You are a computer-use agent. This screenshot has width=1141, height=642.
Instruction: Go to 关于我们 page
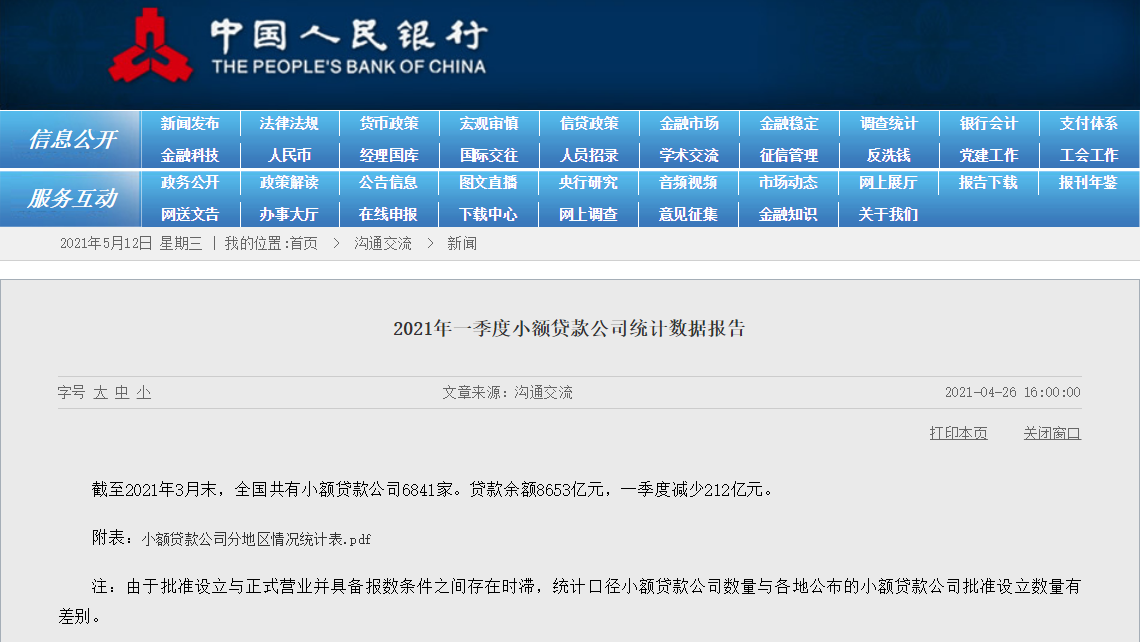click(x=888, y=215)
